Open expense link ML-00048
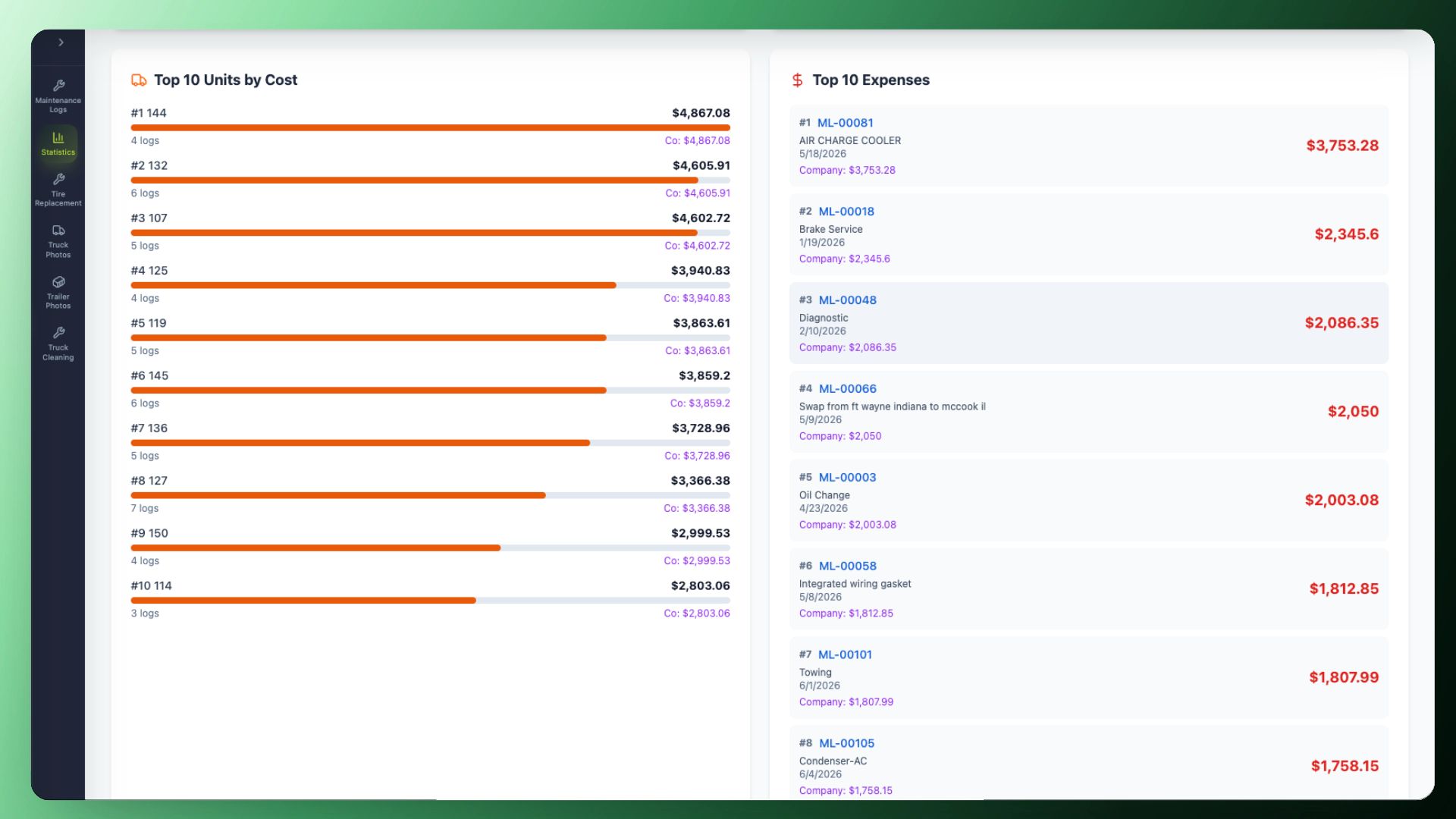 coord(847,300)
